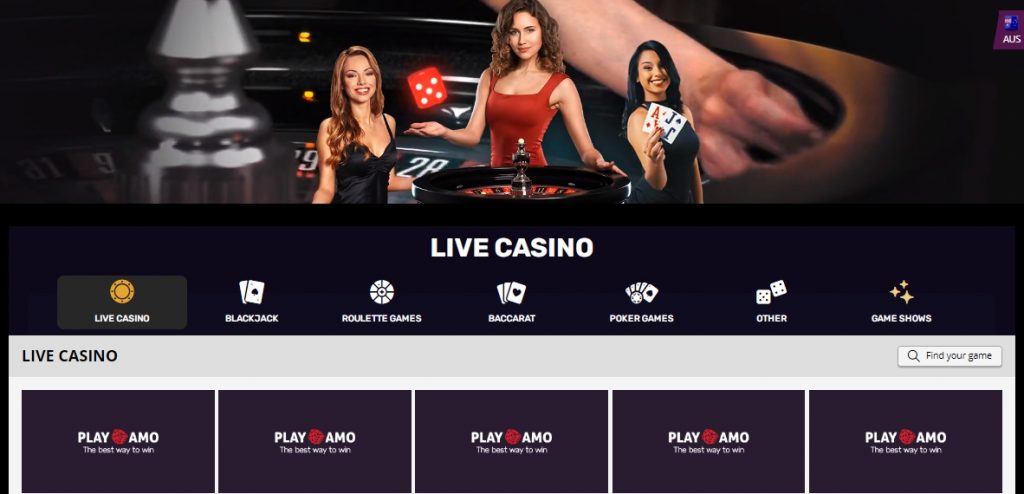The width and height of the screenshot is (1024, 494).
Task: Go to the GAME SHOWS category label
Action: click(x=901, y=318)
